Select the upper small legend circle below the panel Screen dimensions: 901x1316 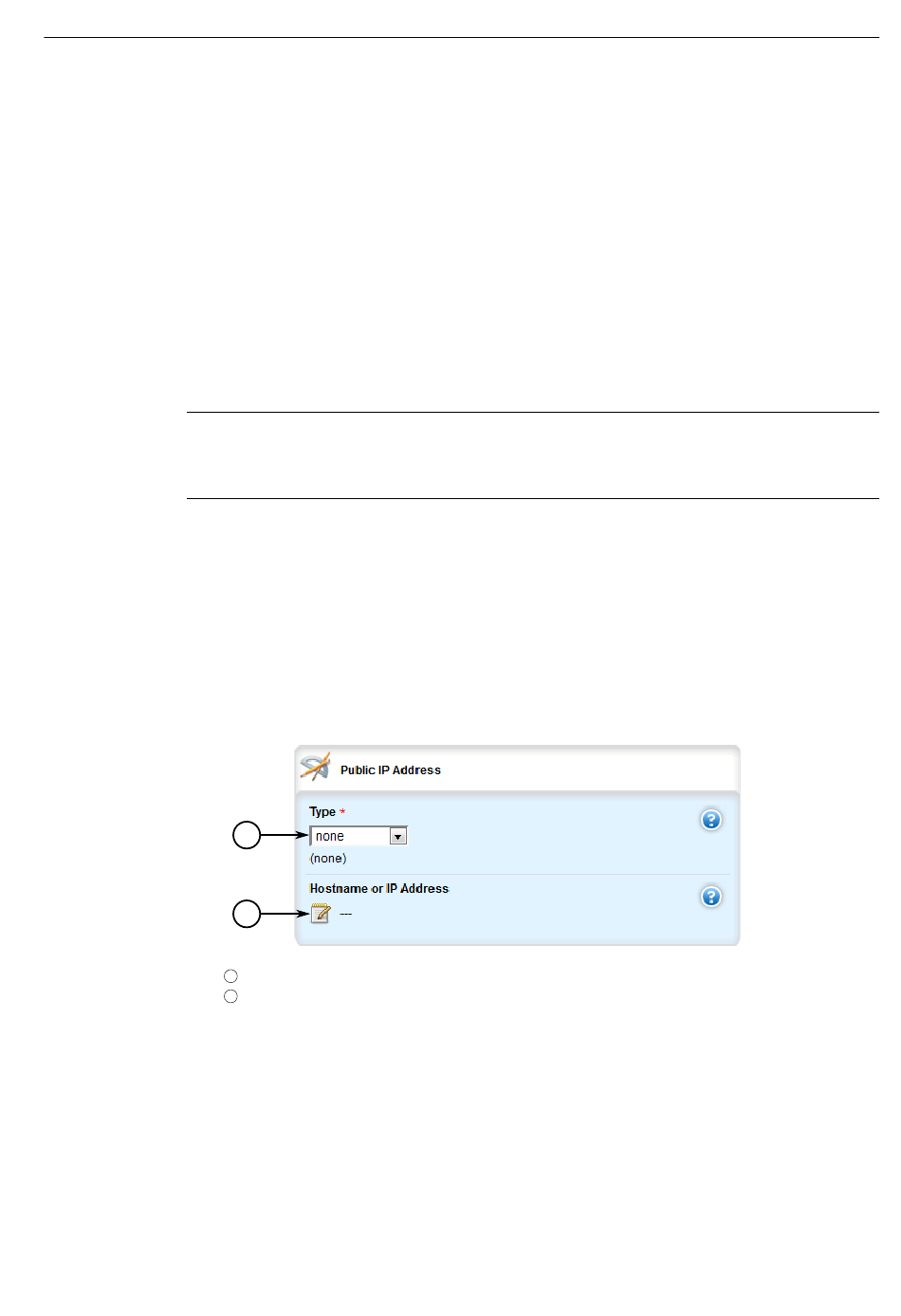pos(230,975)
